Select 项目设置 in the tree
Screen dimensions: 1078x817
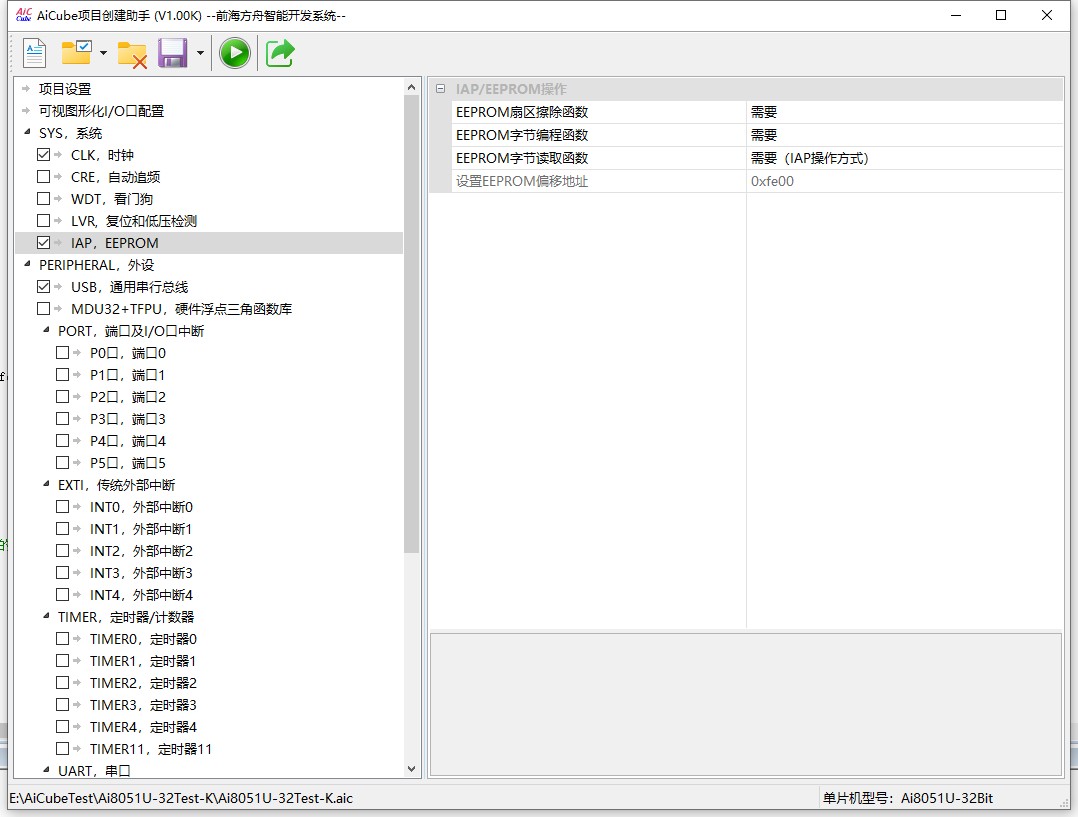[x=65, y=89]
